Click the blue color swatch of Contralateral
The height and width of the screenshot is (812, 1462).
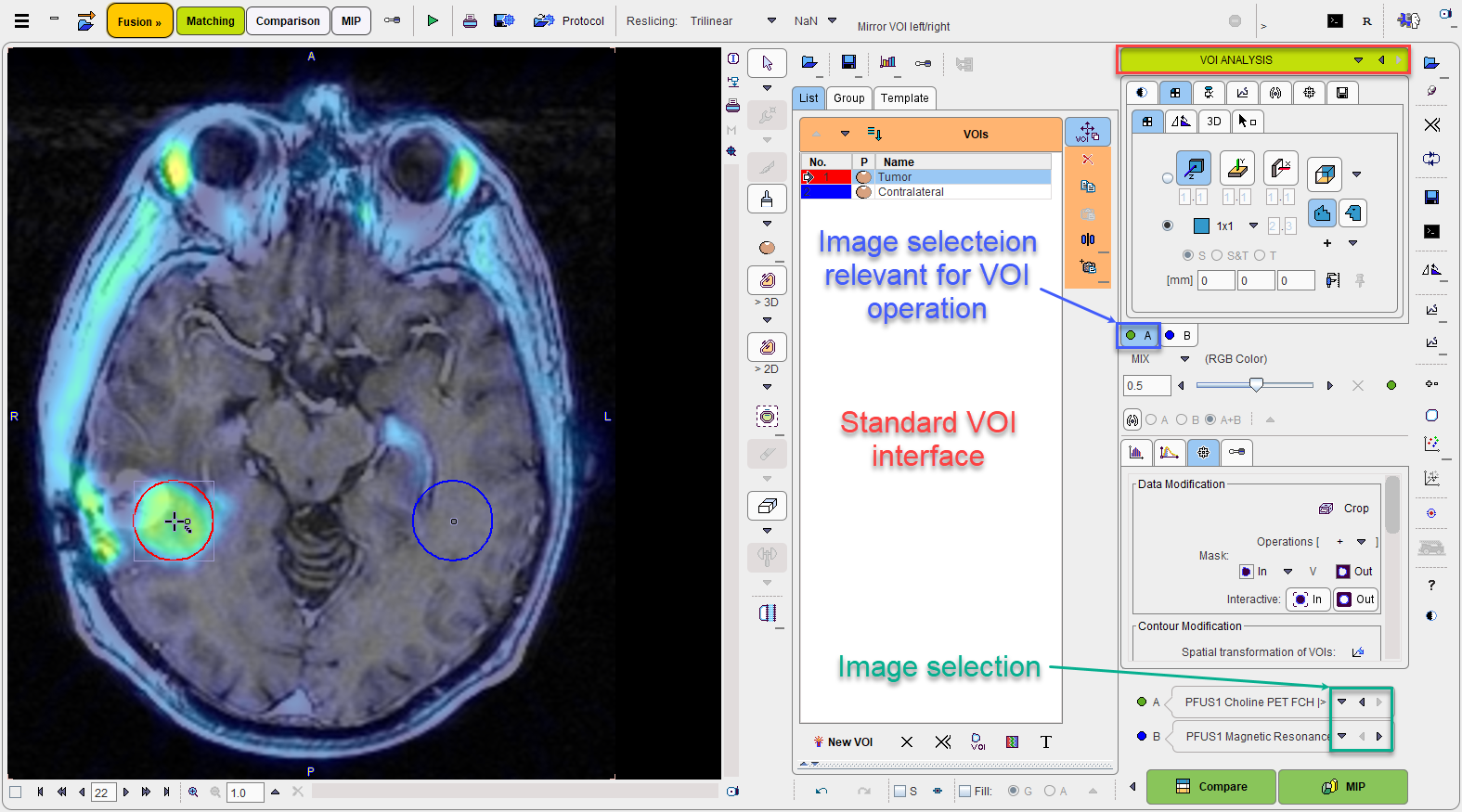826,192
